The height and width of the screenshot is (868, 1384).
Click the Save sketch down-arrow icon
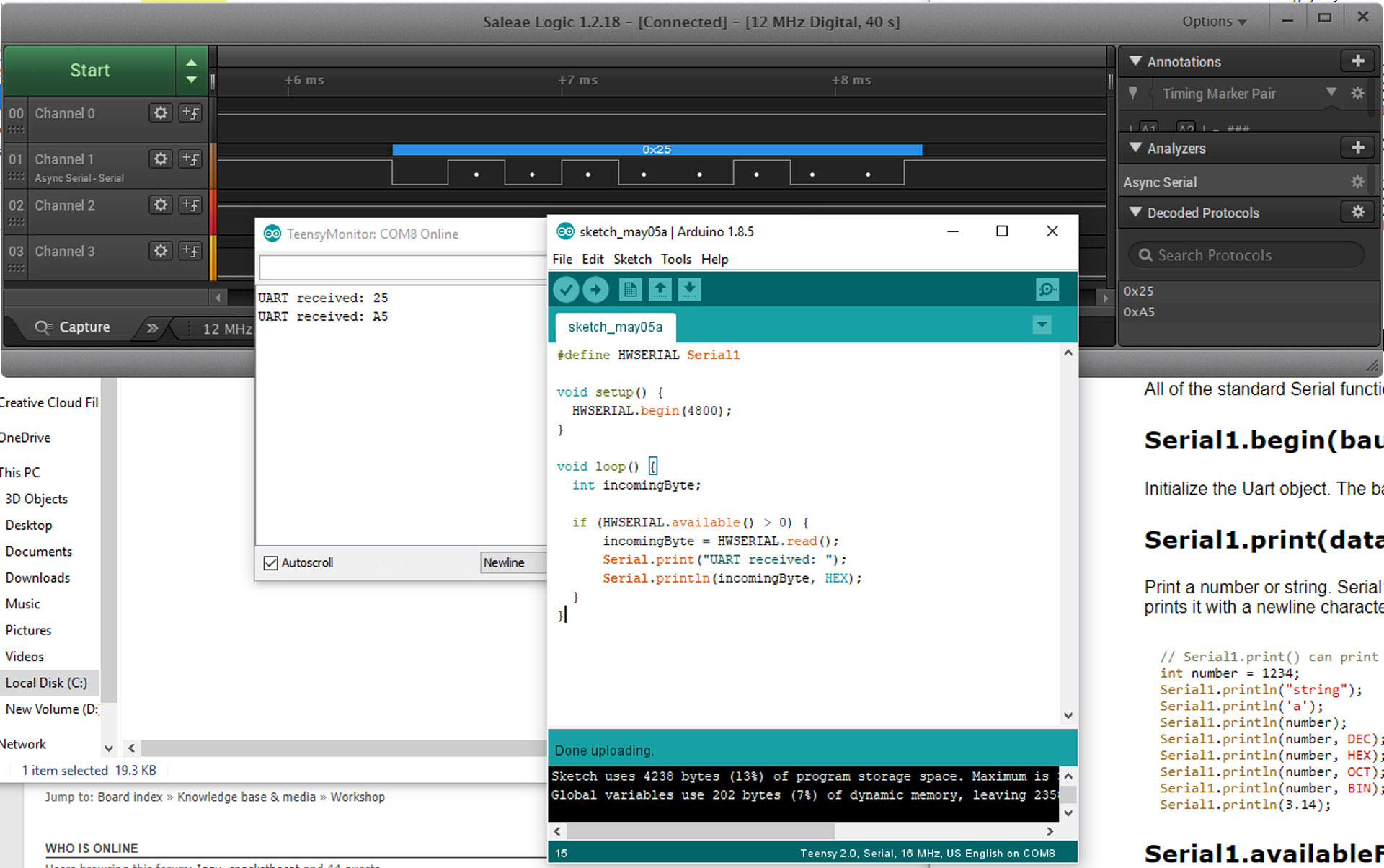pyautogui.click(x=690, y=290)
